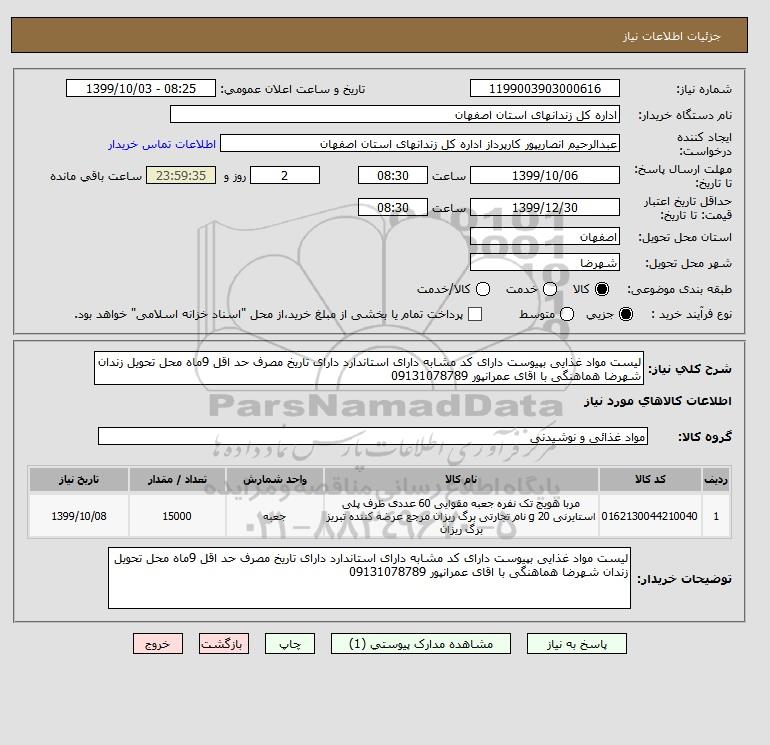Image resolution: width=770 pixels, height=745 pixels.
Task: Click the remaining days field showing 2
Action: (285, 175)
